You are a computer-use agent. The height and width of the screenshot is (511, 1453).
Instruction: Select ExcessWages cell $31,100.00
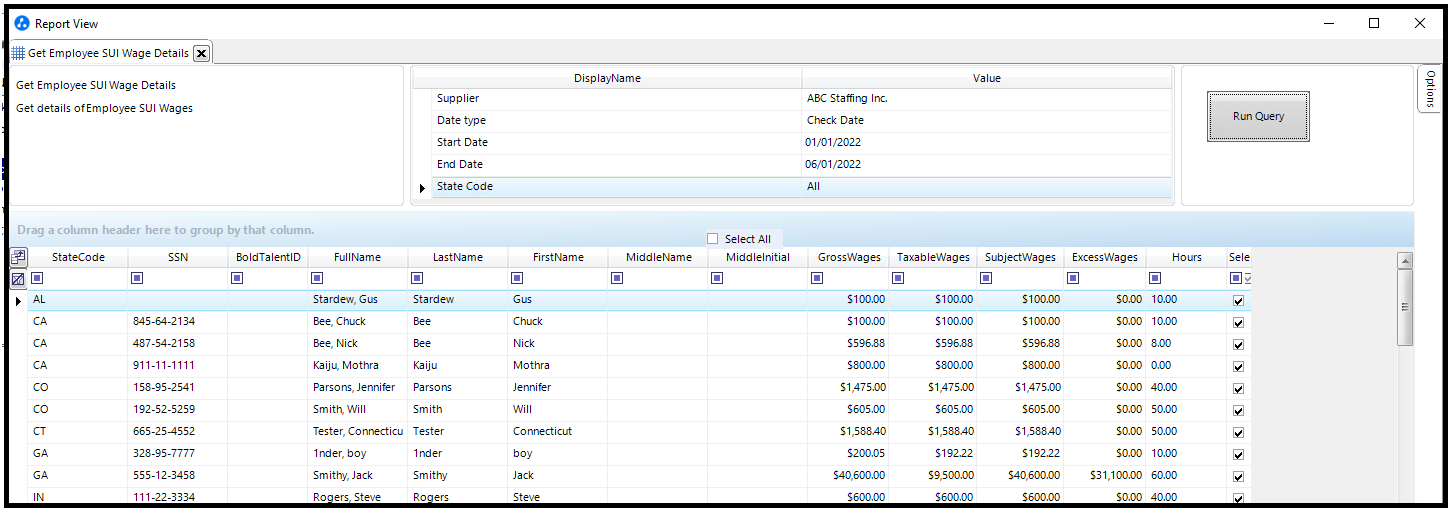[x=1105, y=476]
